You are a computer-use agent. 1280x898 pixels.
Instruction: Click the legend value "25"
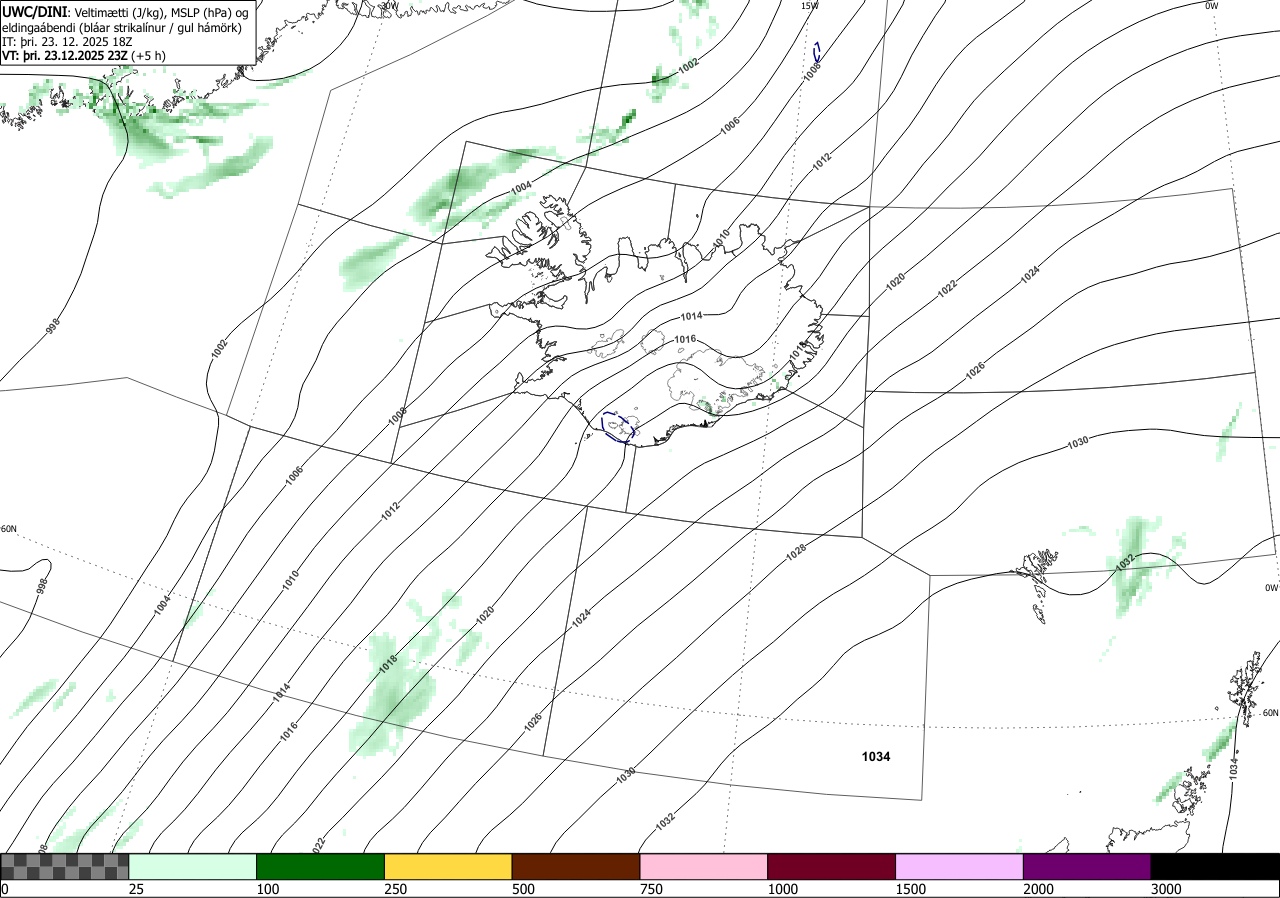(x=136, y=889)
